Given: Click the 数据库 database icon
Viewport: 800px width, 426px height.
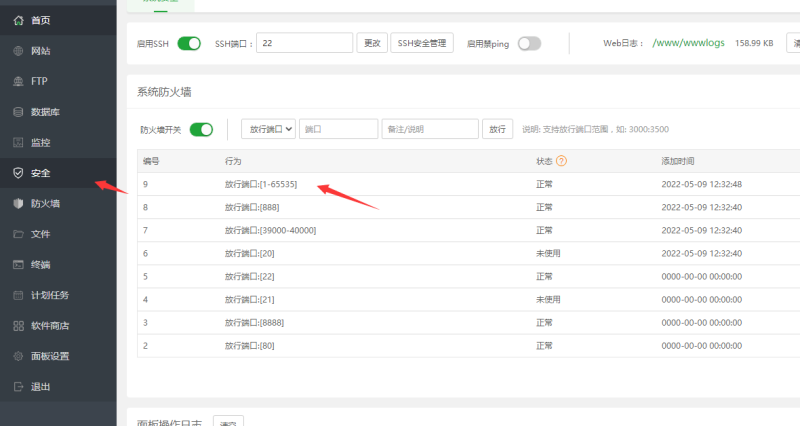Looking at the screenshot, I should 17,112.
